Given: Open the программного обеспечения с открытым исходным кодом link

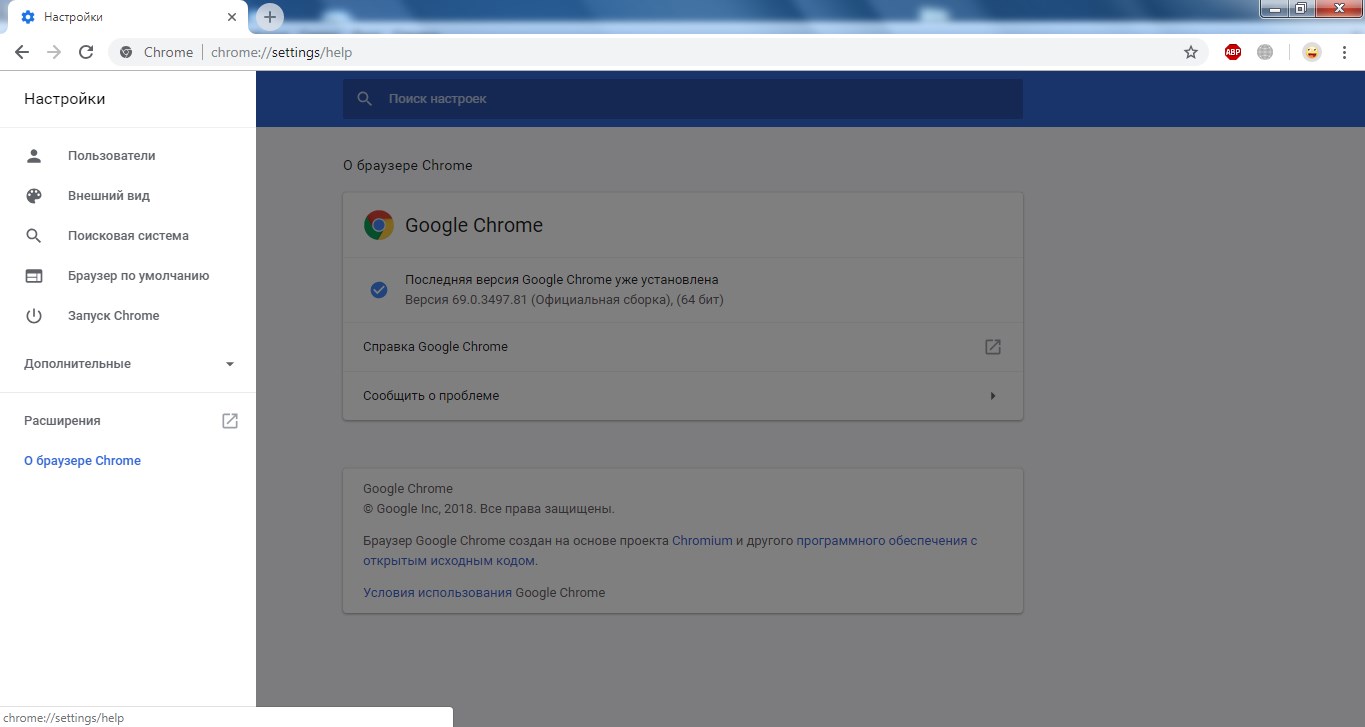Looking at the screenshot, I should [670, 551].
